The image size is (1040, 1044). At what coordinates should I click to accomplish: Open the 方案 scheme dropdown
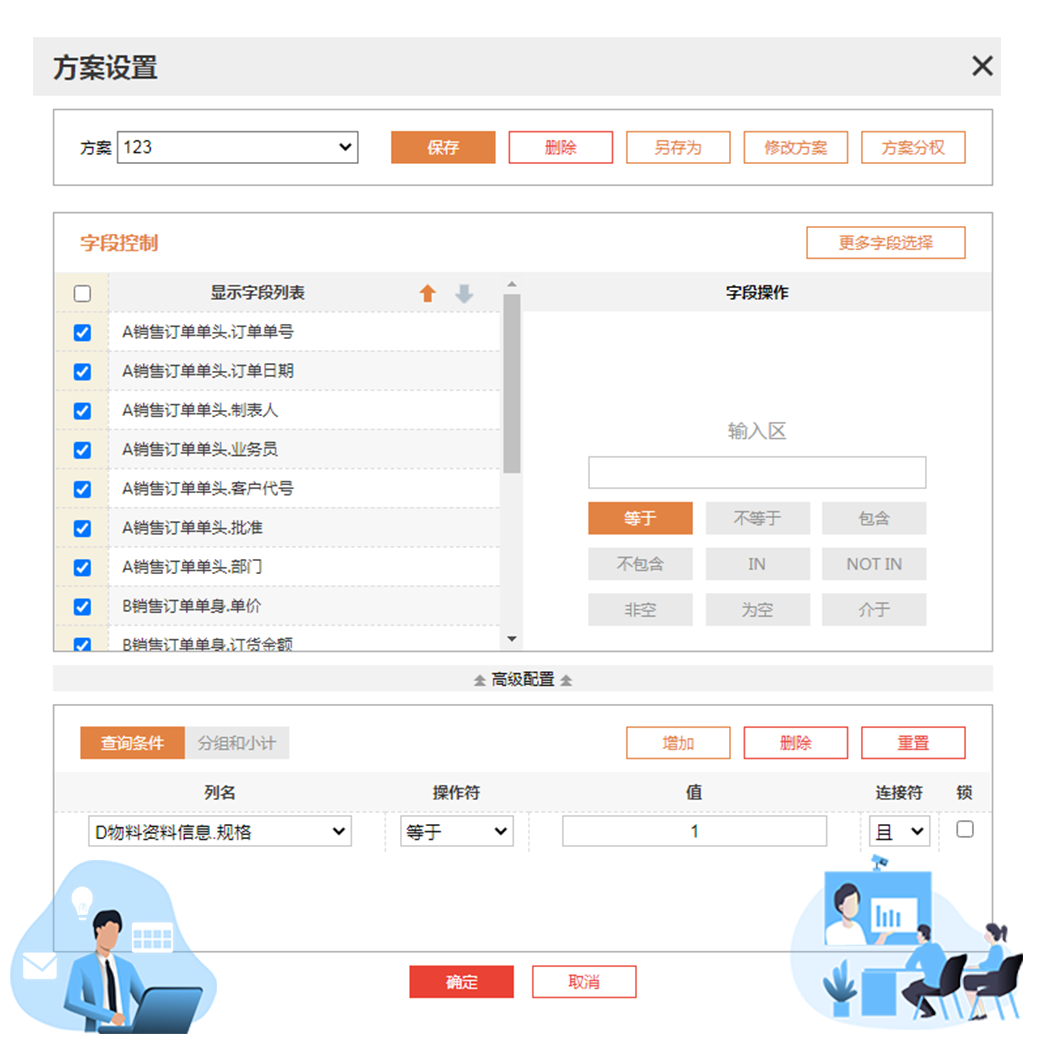(237, 147)
